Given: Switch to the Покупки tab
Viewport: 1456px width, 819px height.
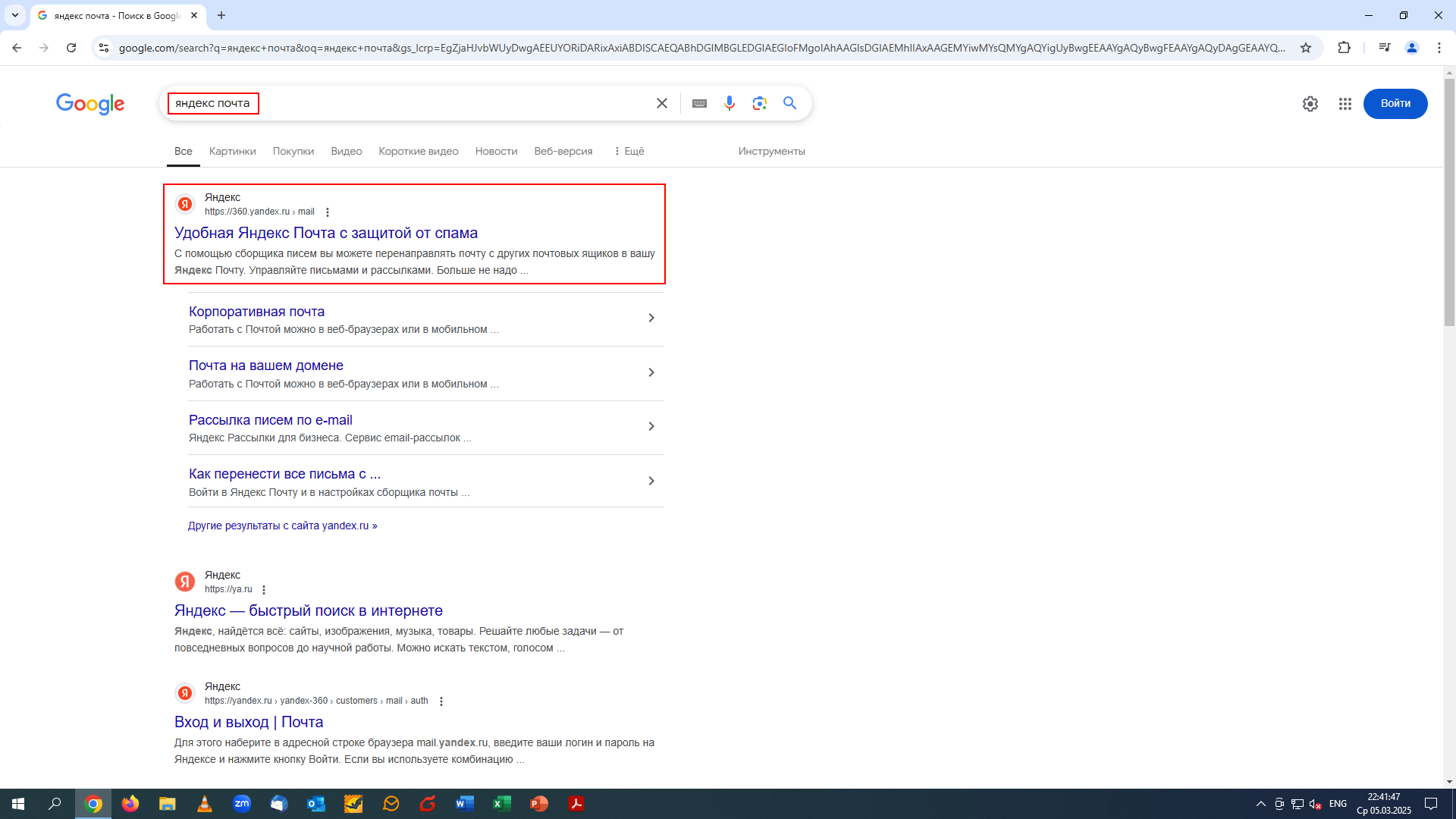Looking at the screenshot, I should [293, 151].
